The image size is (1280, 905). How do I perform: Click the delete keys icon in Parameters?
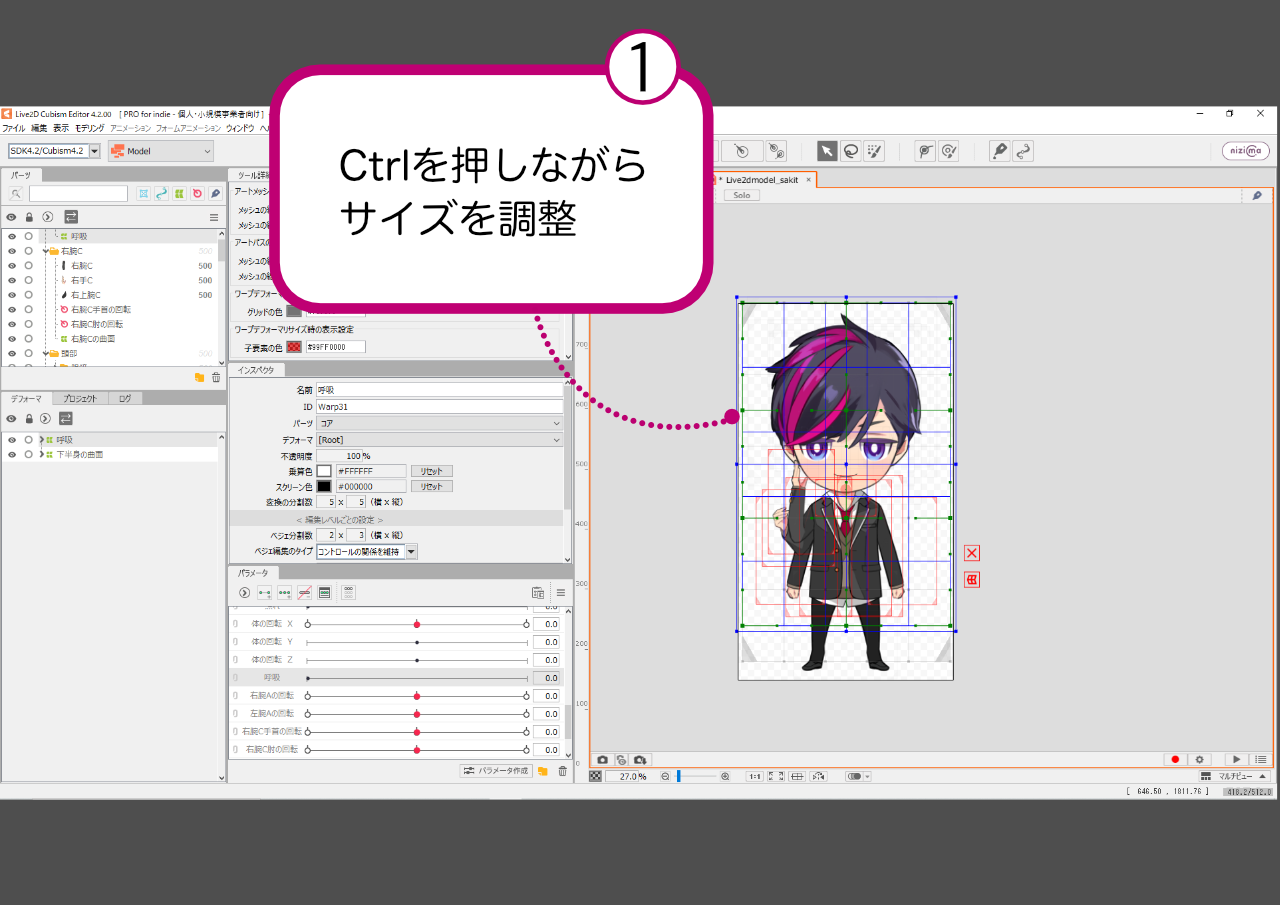[305, 593]
